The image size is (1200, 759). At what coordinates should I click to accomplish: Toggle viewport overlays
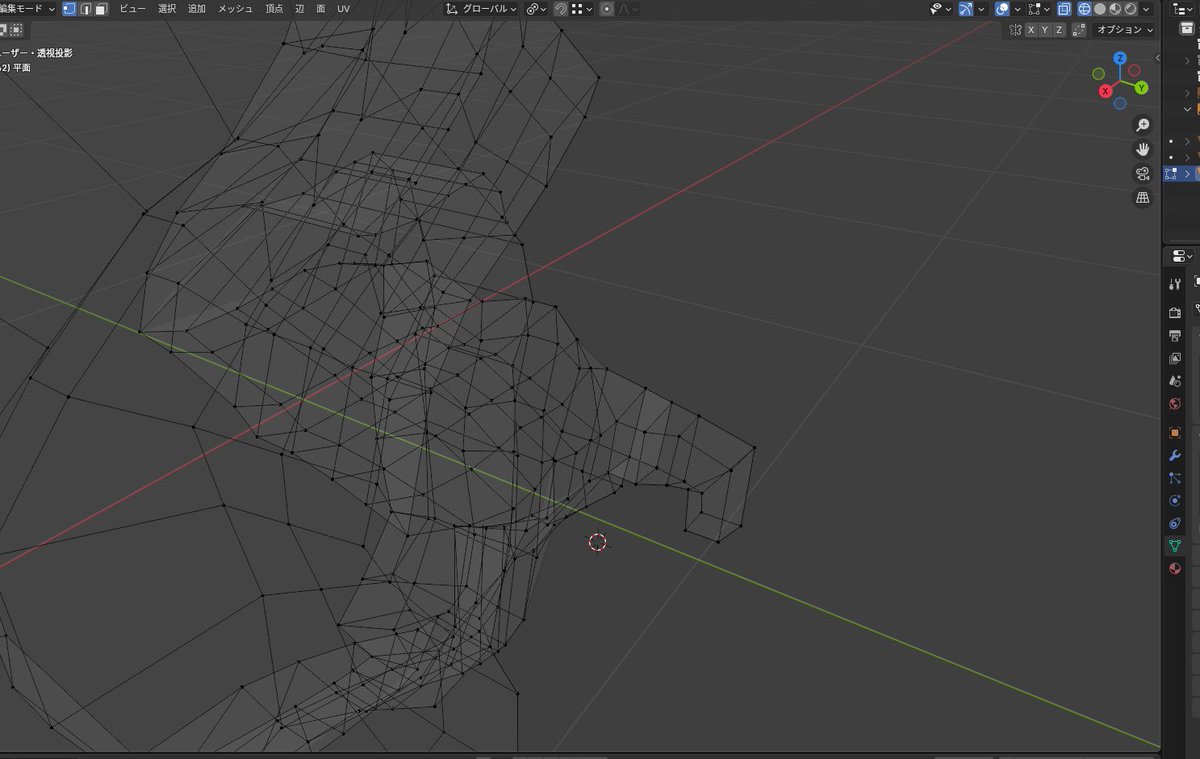[x=1002, y=9]
